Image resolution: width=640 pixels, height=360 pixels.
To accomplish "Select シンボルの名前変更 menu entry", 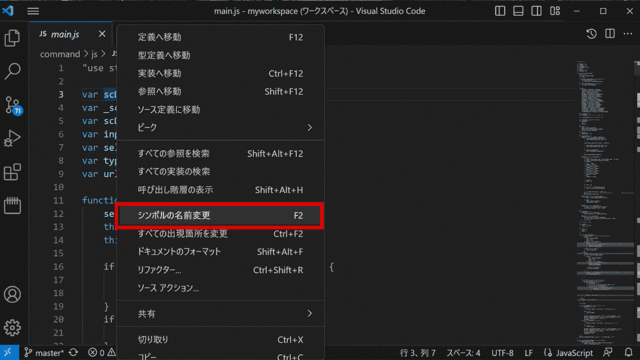I will click(220, 215).
